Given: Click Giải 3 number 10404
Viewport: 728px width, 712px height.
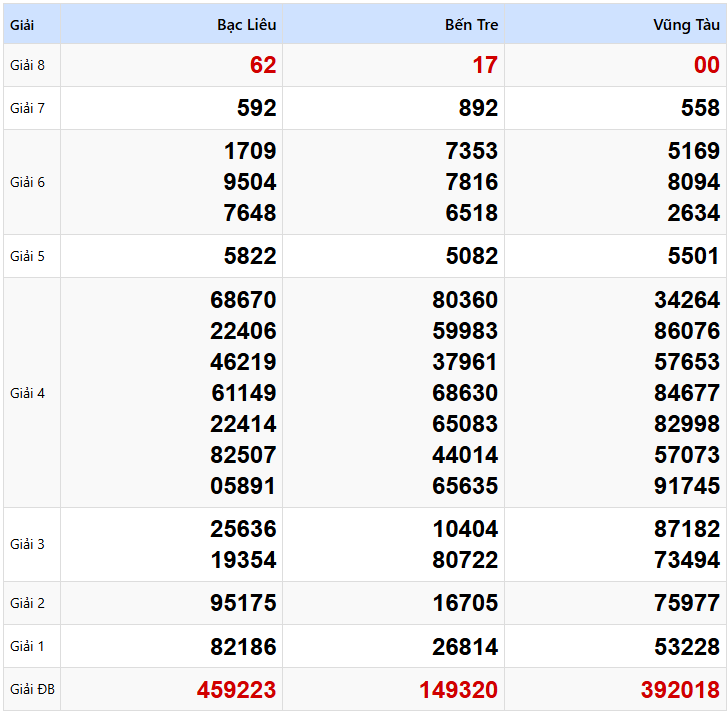Looking at the screenshot, I should pyautogui.click(x=466, y=529).
